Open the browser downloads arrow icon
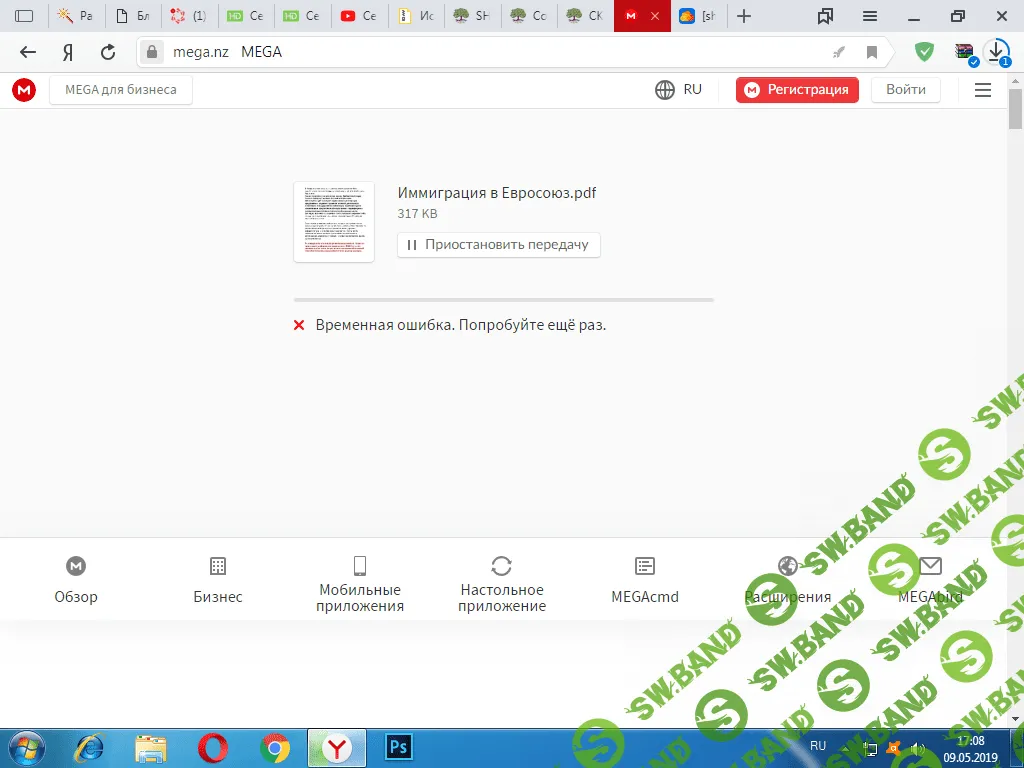 click(997, 52)
